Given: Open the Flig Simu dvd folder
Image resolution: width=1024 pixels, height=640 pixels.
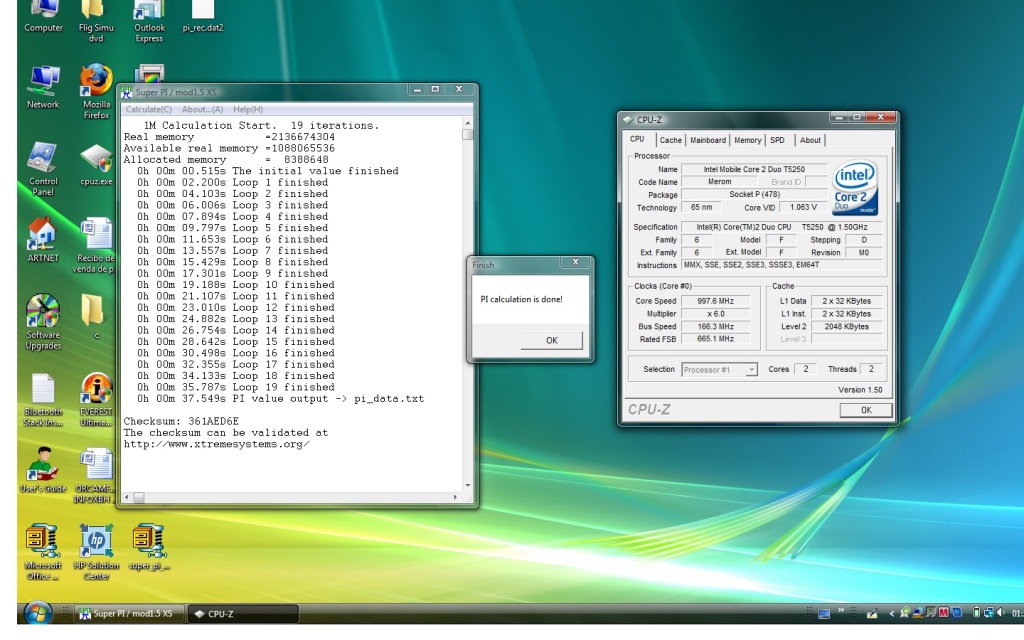Looking at the screenshot, I should click(x=95, y=21).
